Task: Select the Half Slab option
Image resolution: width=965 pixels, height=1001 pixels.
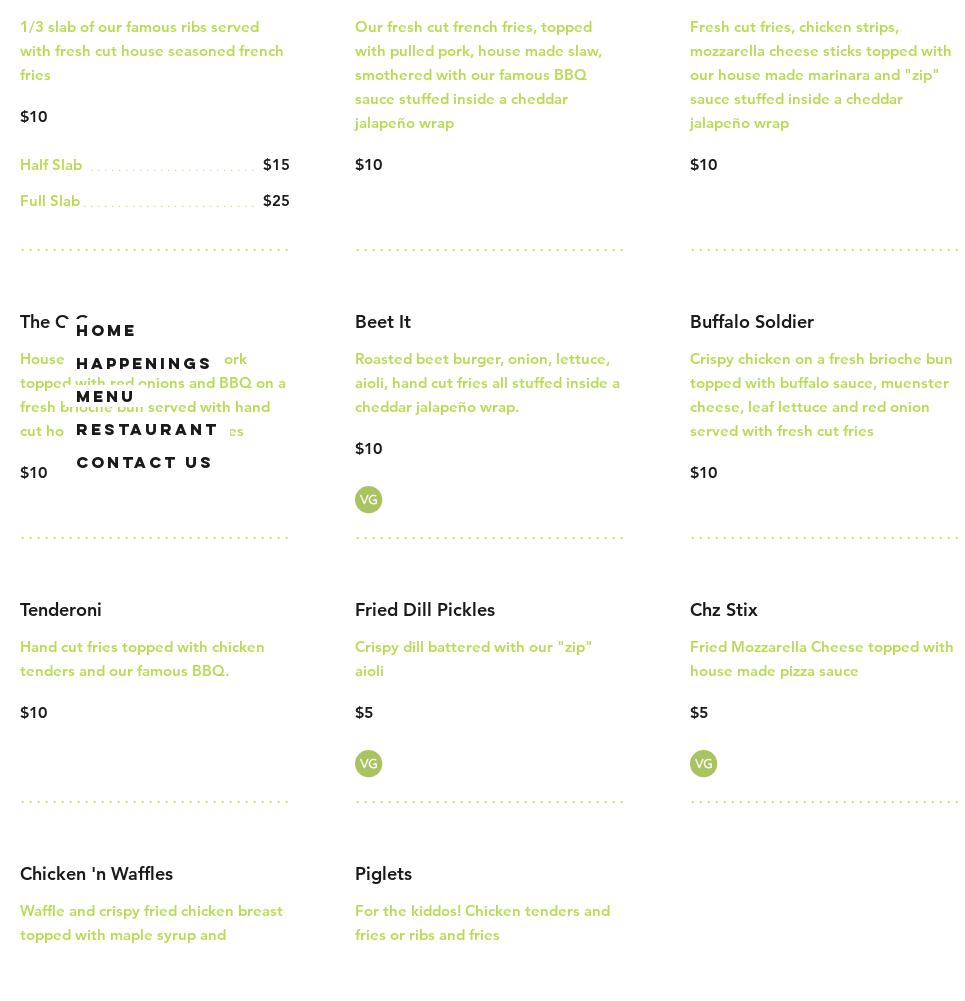Action: [x=51, y=165]
